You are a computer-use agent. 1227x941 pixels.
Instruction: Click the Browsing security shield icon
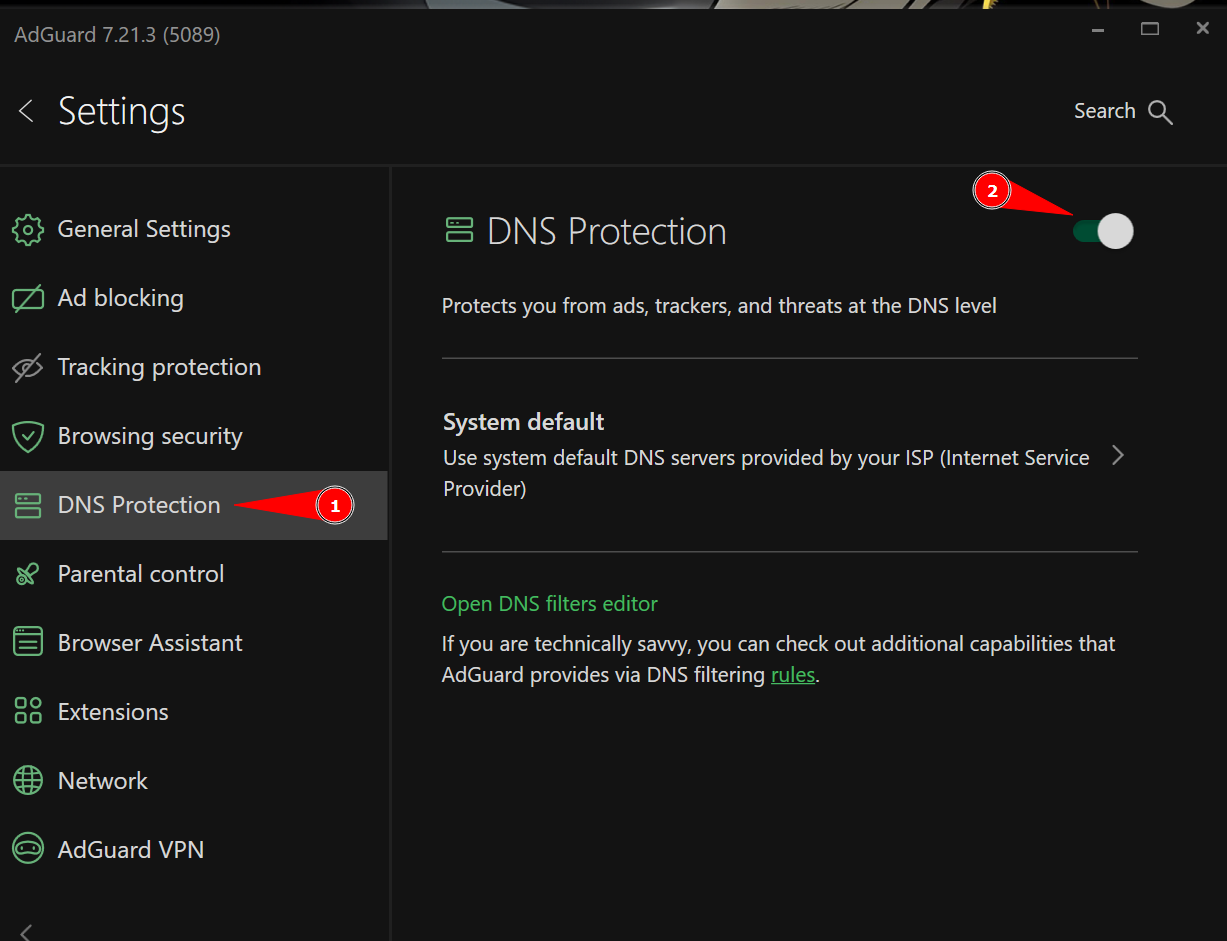tap(27, 436)
